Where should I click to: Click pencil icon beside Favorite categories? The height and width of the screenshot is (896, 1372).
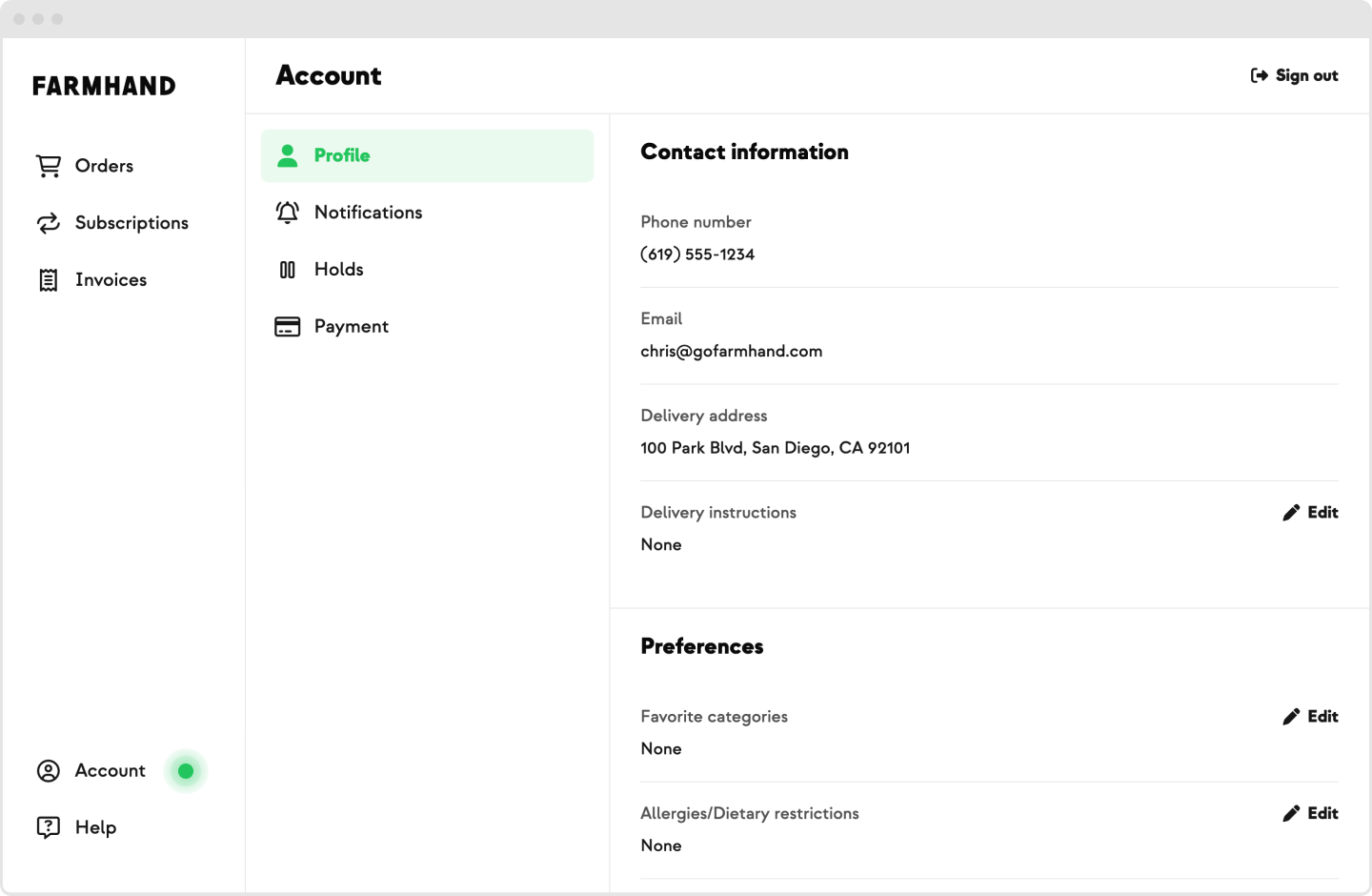coord(1291,717)
